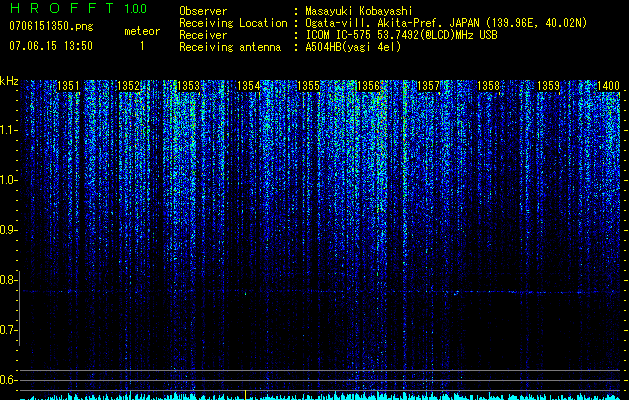Select the filename 0706151350.png
Screen dimensions: 629x400
51,26
